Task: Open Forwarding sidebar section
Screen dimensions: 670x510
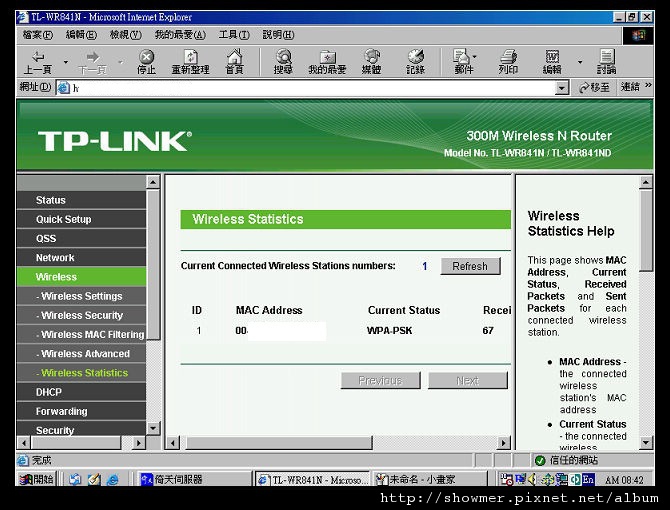Action: click(81, 411)
